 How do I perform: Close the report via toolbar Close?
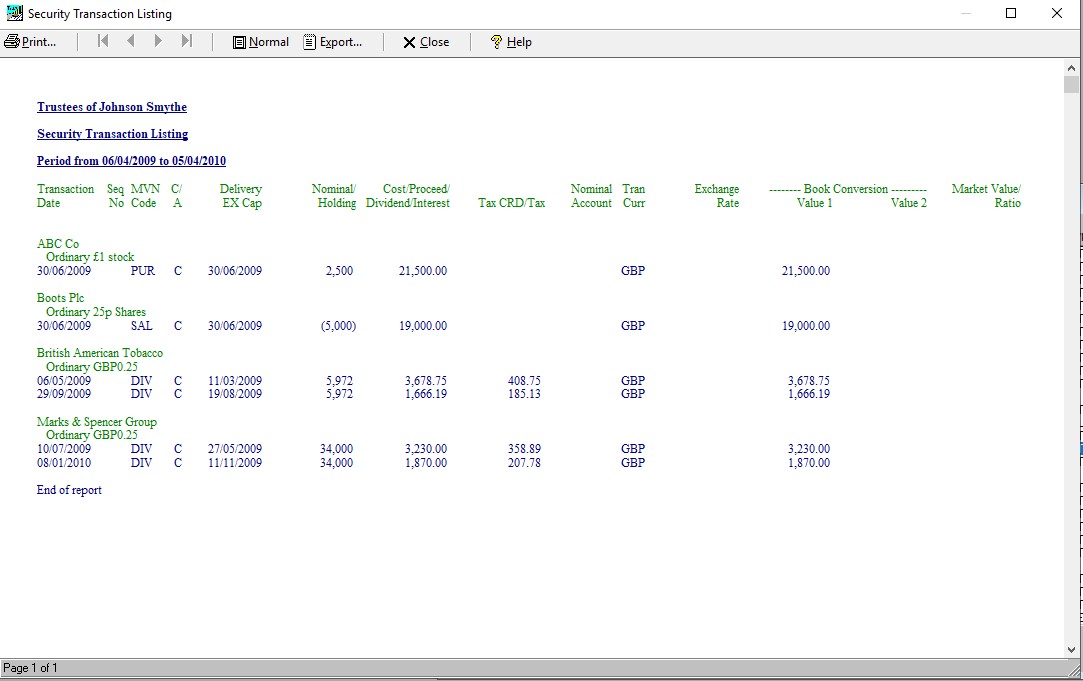point(426,42)
